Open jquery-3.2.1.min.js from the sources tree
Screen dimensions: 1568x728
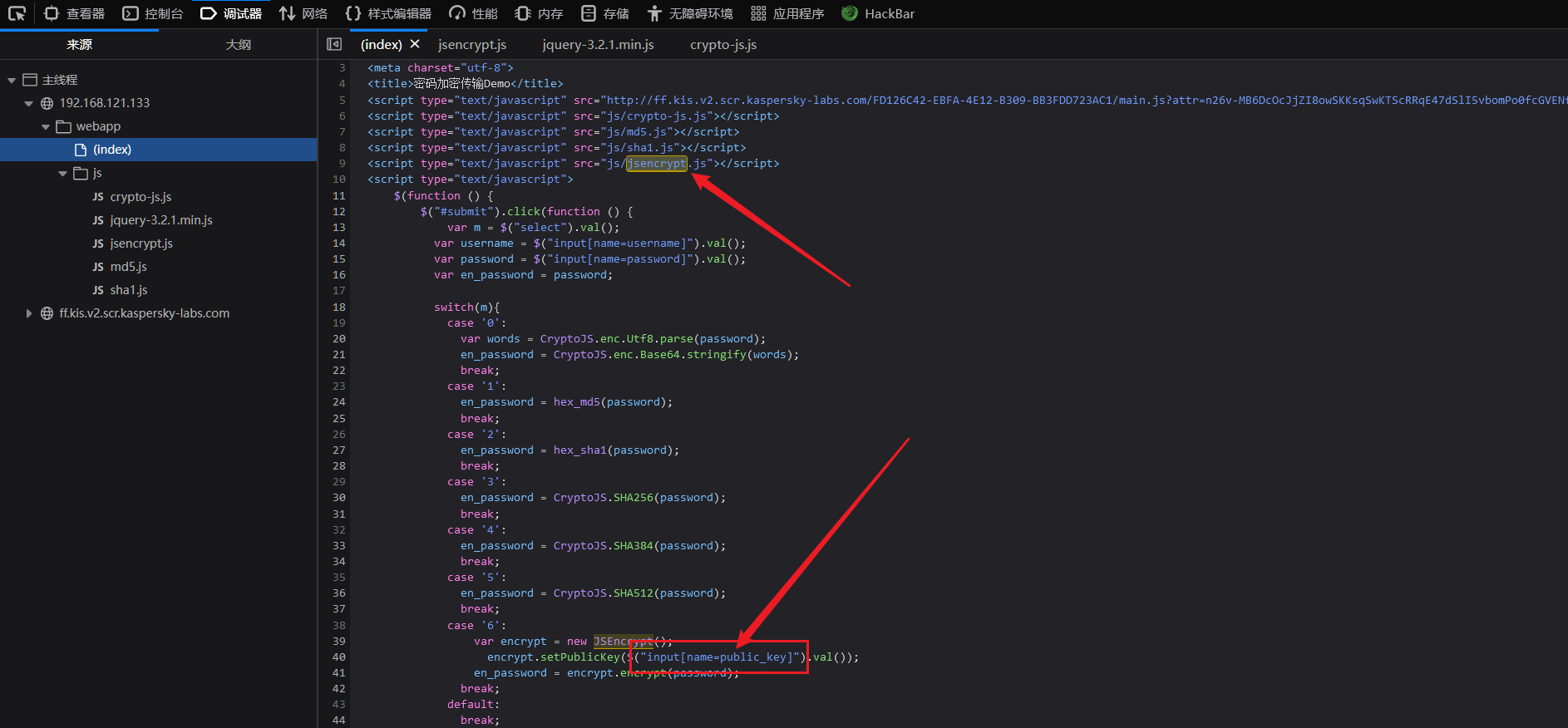coord(161,220)
